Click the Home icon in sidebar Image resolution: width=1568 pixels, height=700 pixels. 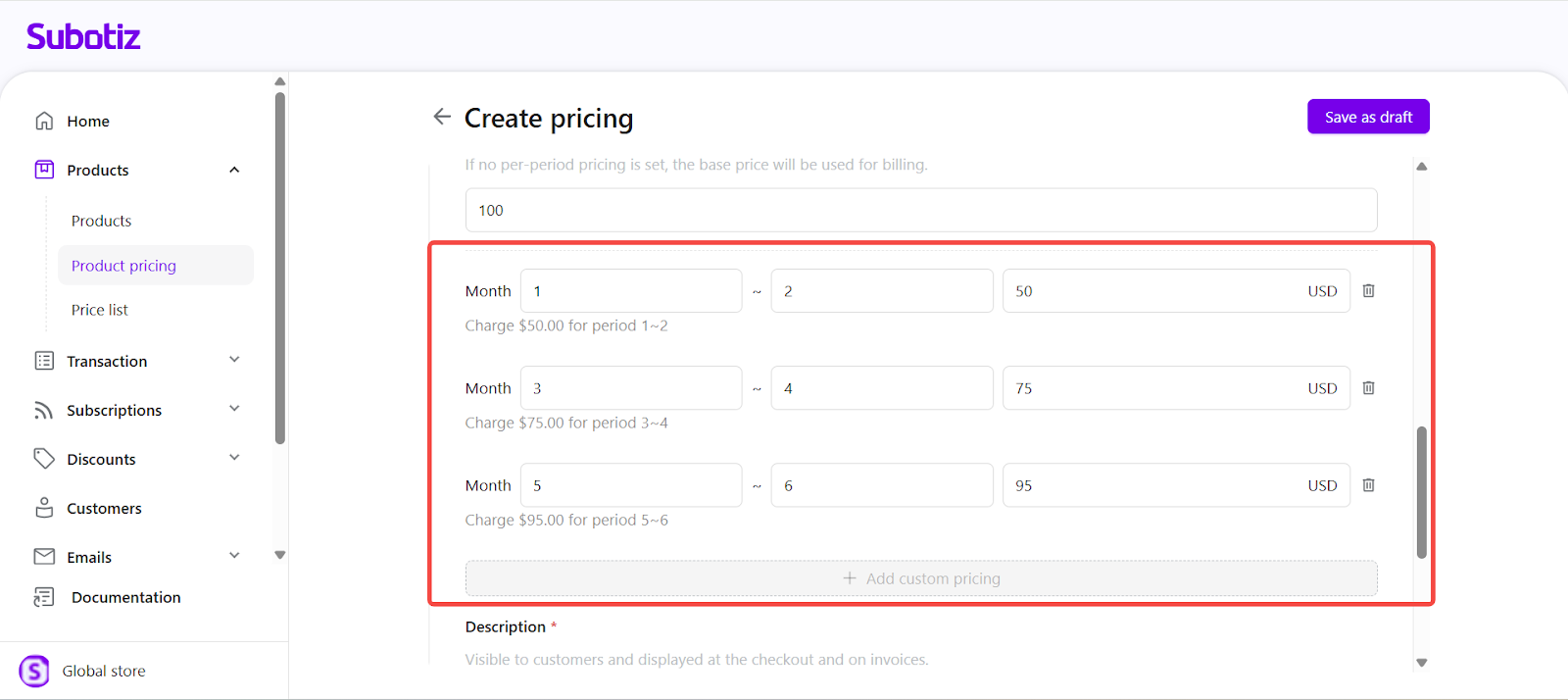(44, 121)
